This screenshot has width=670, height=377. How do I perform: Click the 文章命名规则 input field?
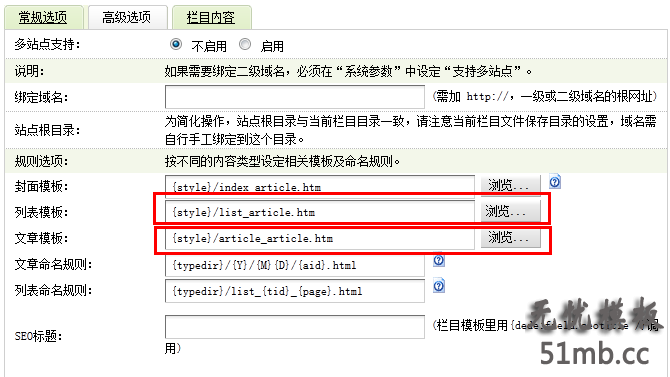pos(295,265)
